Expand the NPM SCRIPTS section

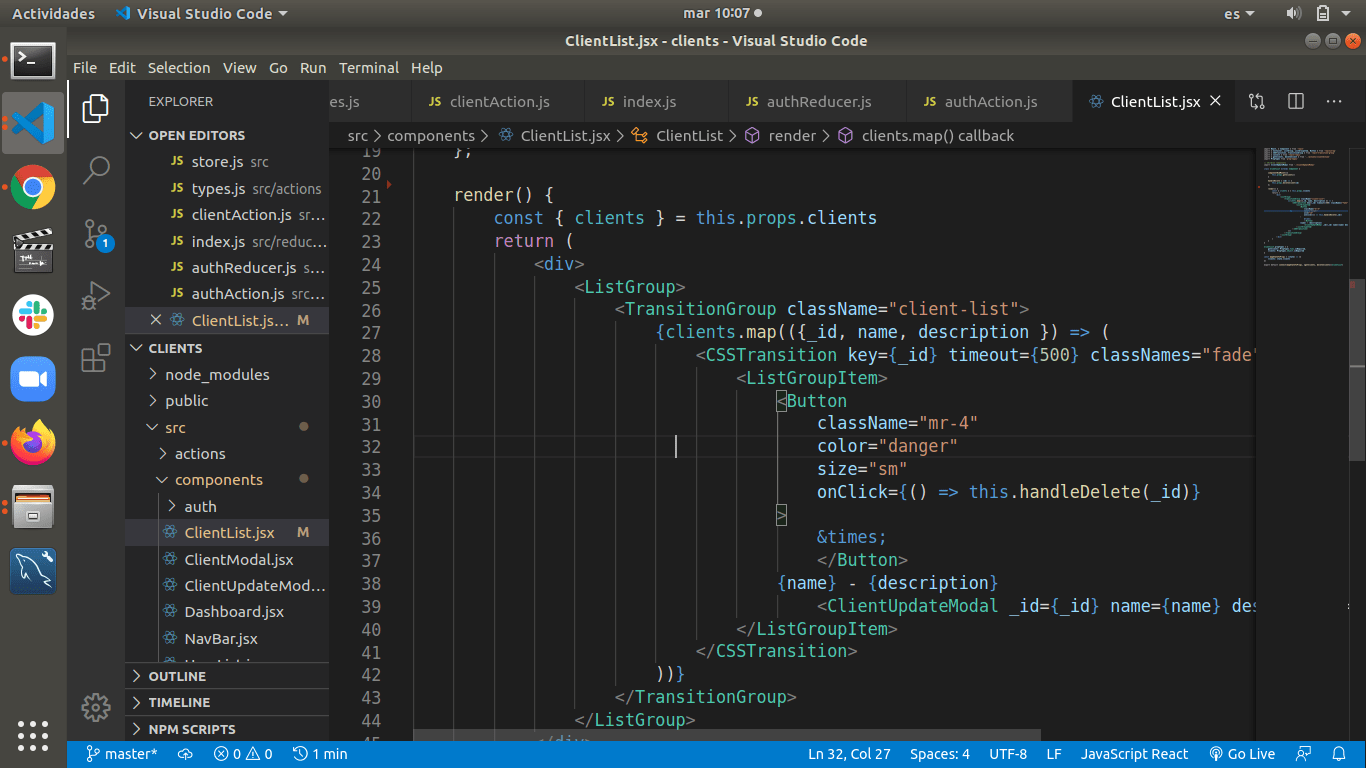pyautogui.click(x=191, y=729)
